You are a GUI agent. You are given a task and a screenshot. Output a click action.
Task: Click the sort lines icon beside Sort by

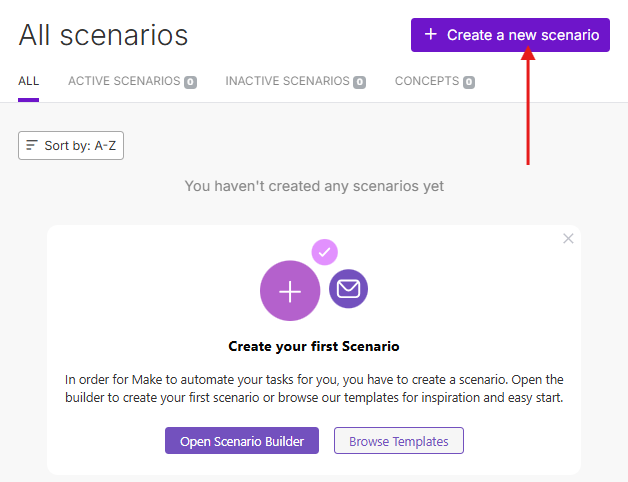[x=32, y=146]
